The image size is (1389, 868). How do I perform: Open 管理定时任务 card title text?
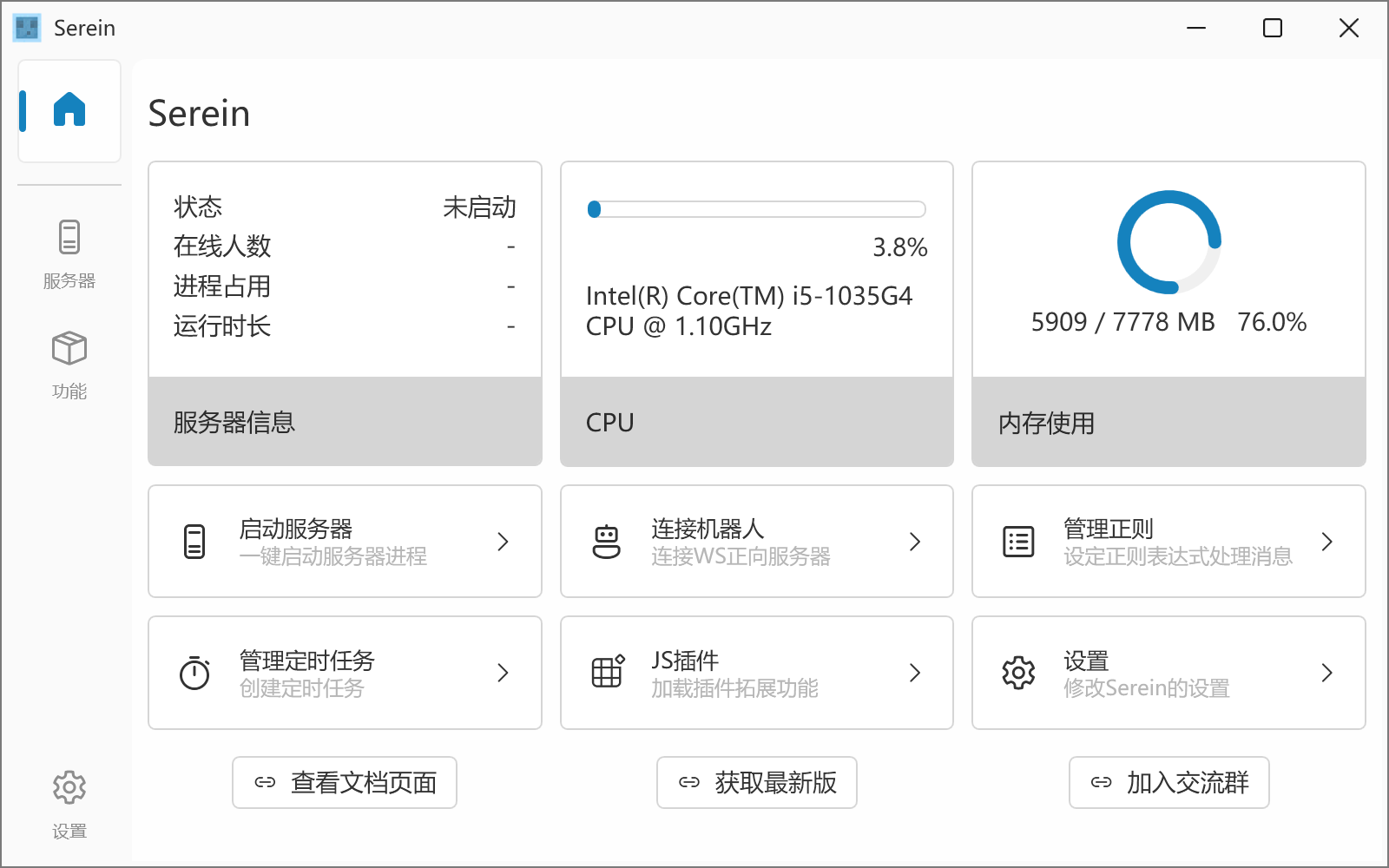click(307, 661)
